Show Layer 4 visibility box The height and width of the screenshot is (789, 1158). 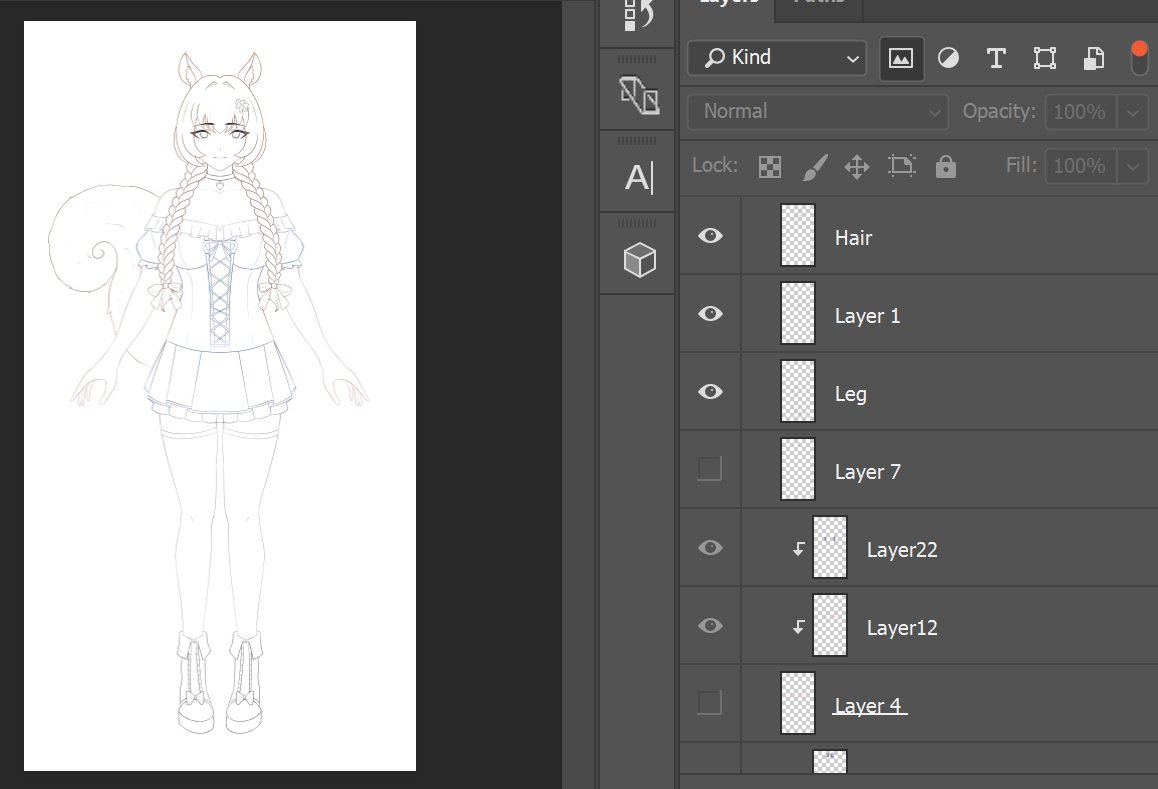[710, 703]
